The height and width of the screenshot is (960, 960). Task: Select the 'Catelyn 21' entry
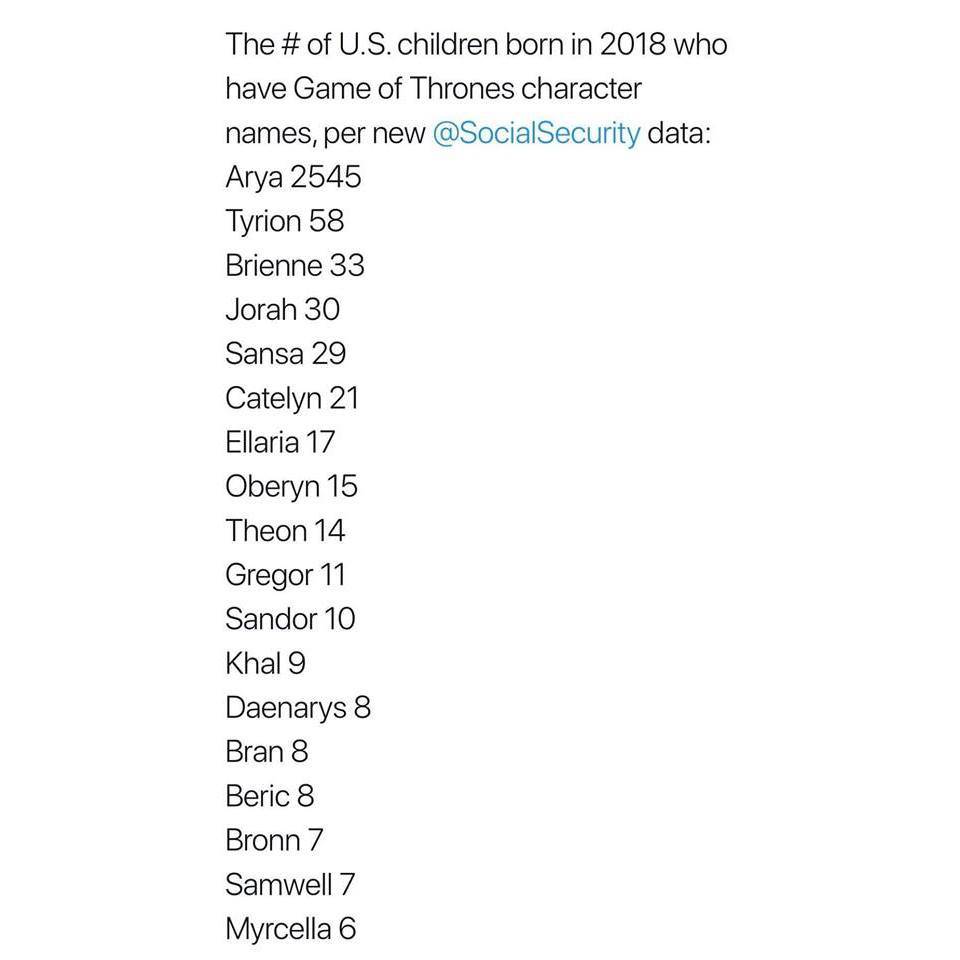(x=292, y=398)
